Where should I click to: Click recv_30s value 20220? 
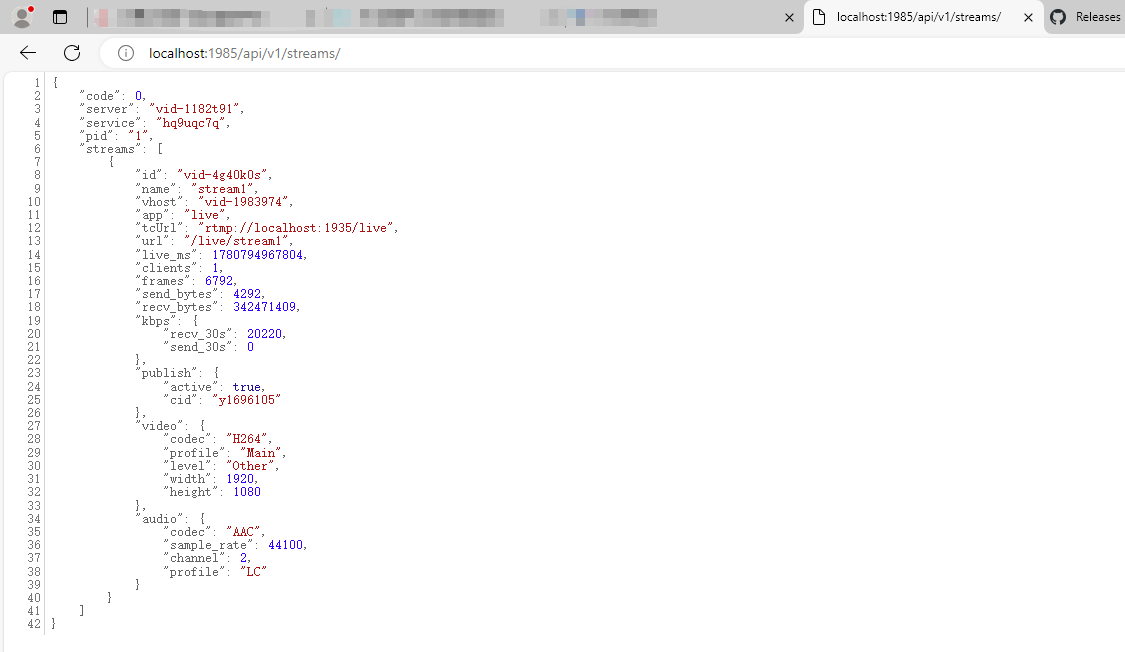265,334
